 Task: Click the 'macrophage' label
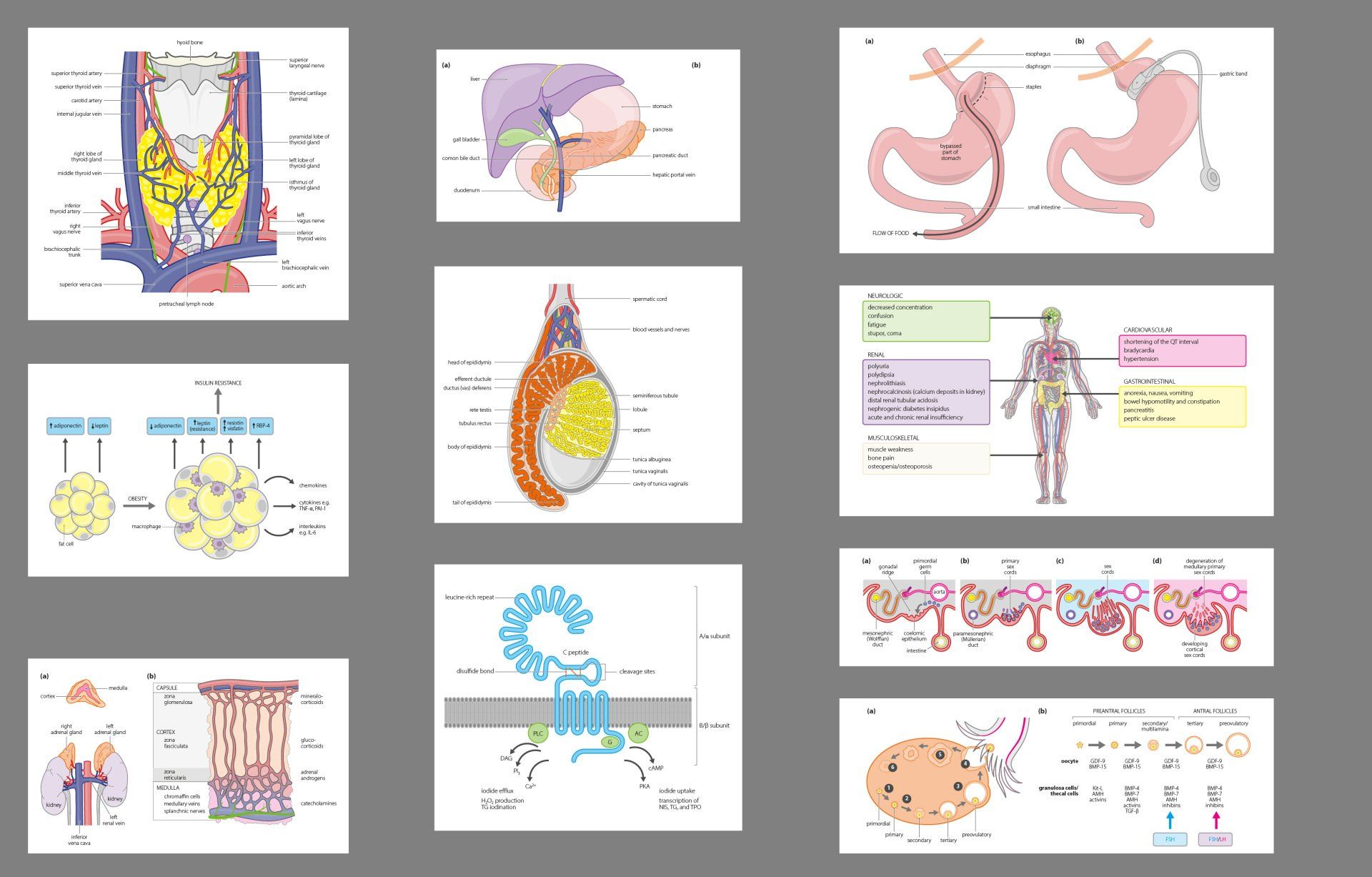pyautogui.click(x=146, y=527)
